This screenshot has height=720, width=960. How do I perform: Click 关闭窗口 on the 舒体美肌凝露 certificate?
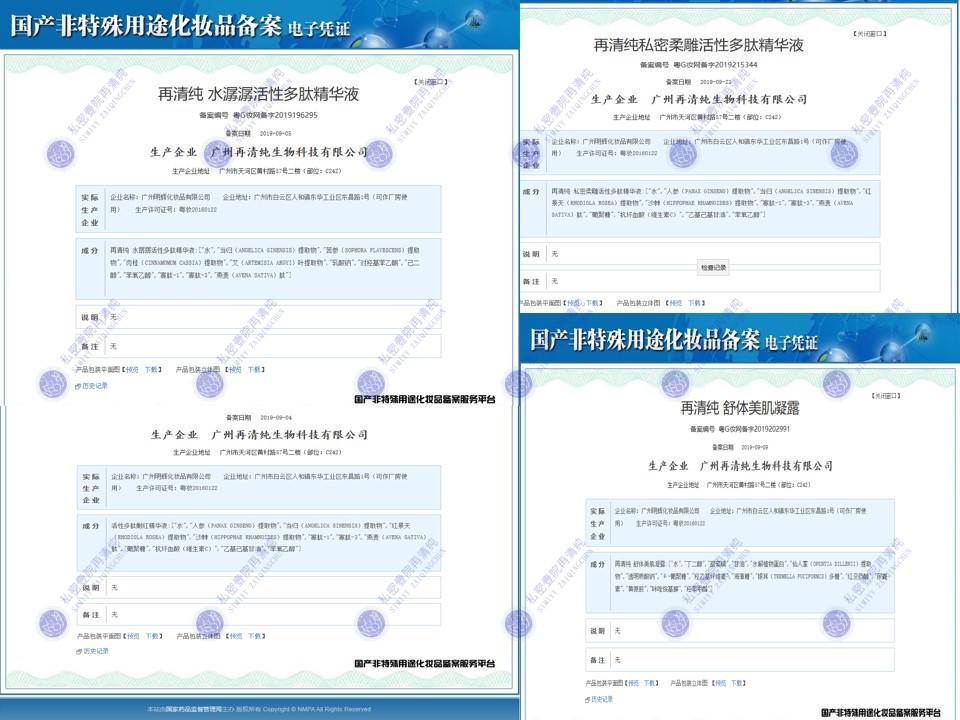tap(885, 396)
